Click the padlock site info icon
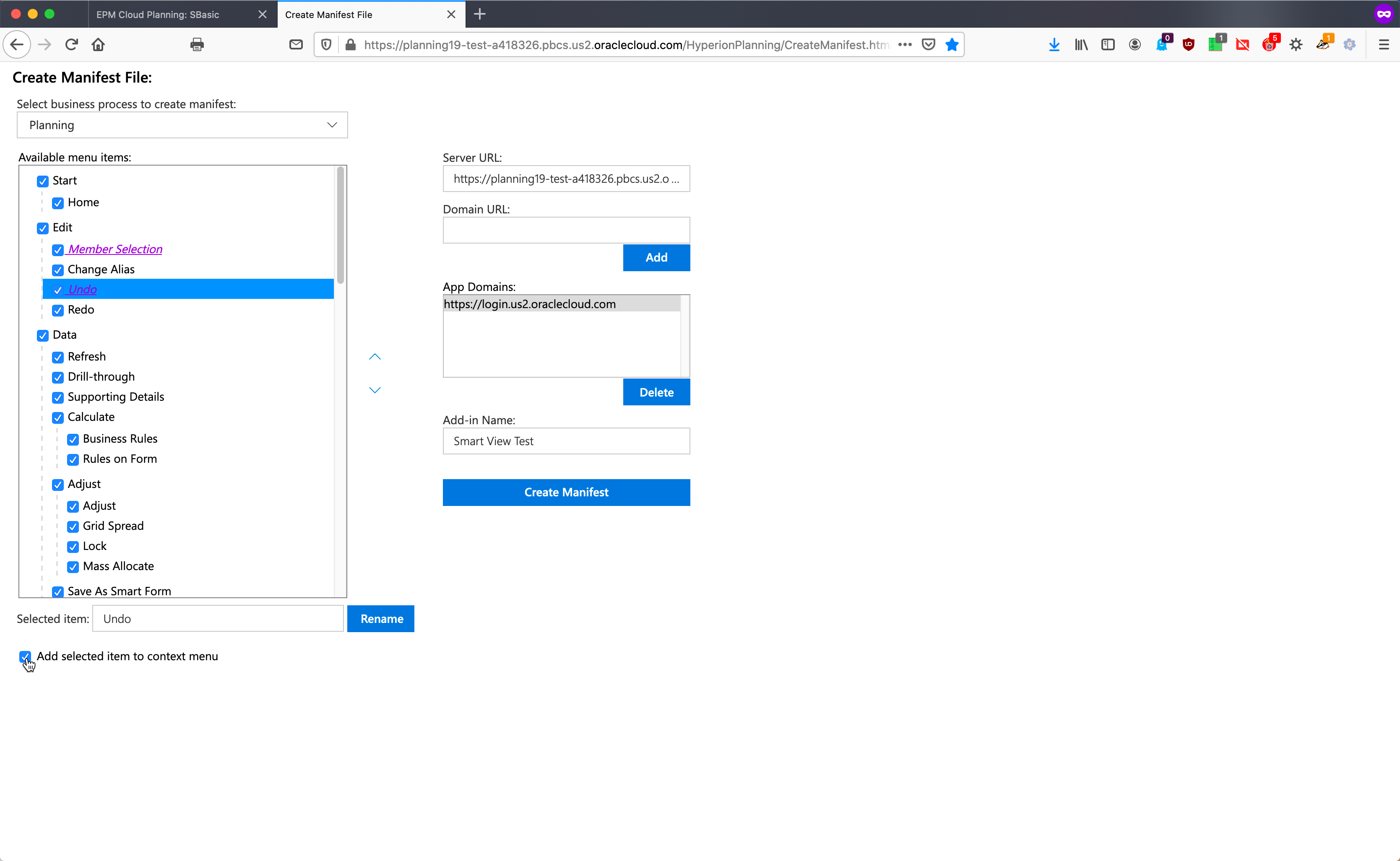The height and width of the screenshot is (861, 1400). (x=351, y=44)
